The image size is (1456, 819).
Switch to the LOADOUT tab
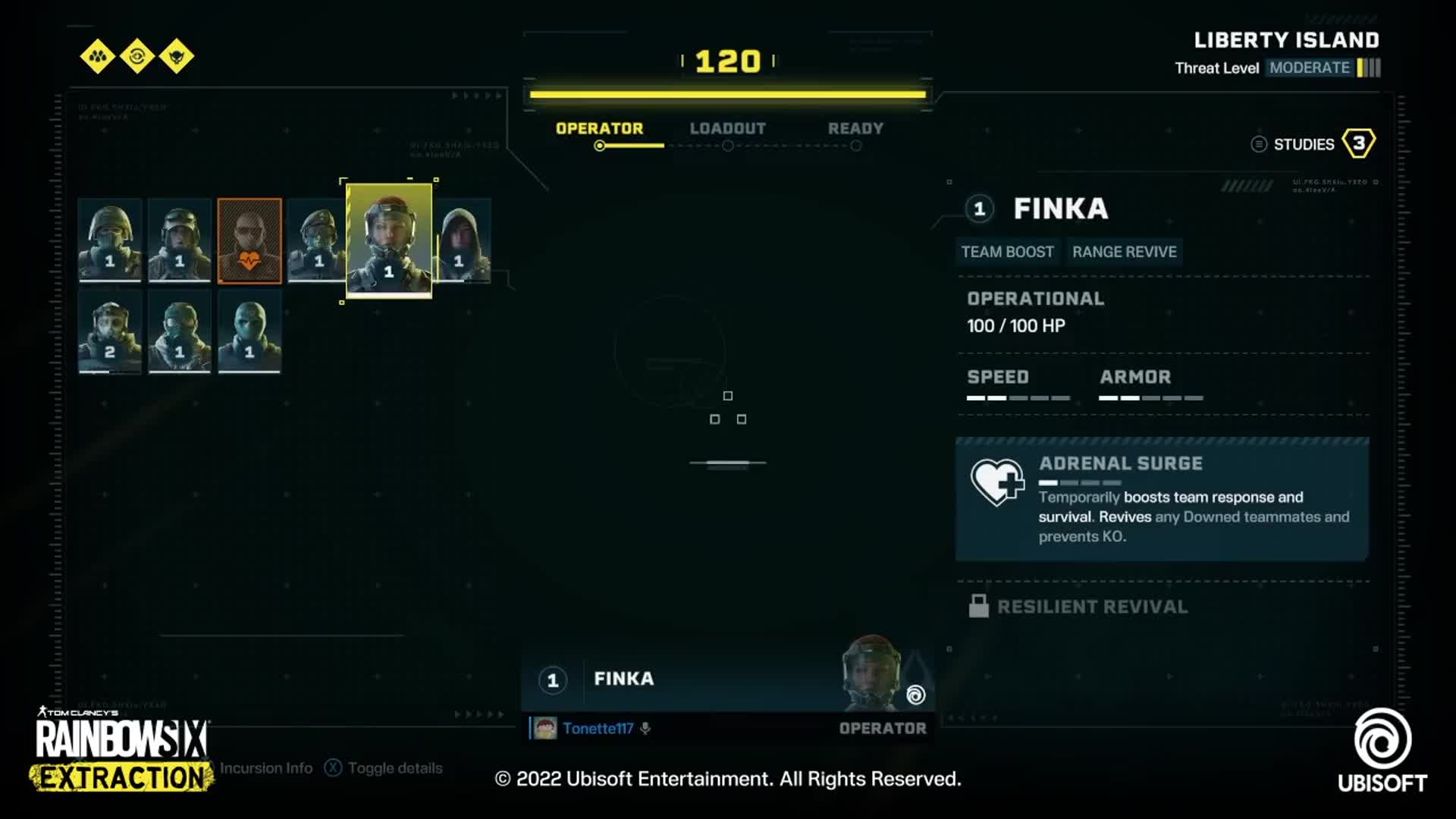tap(727, 128)
